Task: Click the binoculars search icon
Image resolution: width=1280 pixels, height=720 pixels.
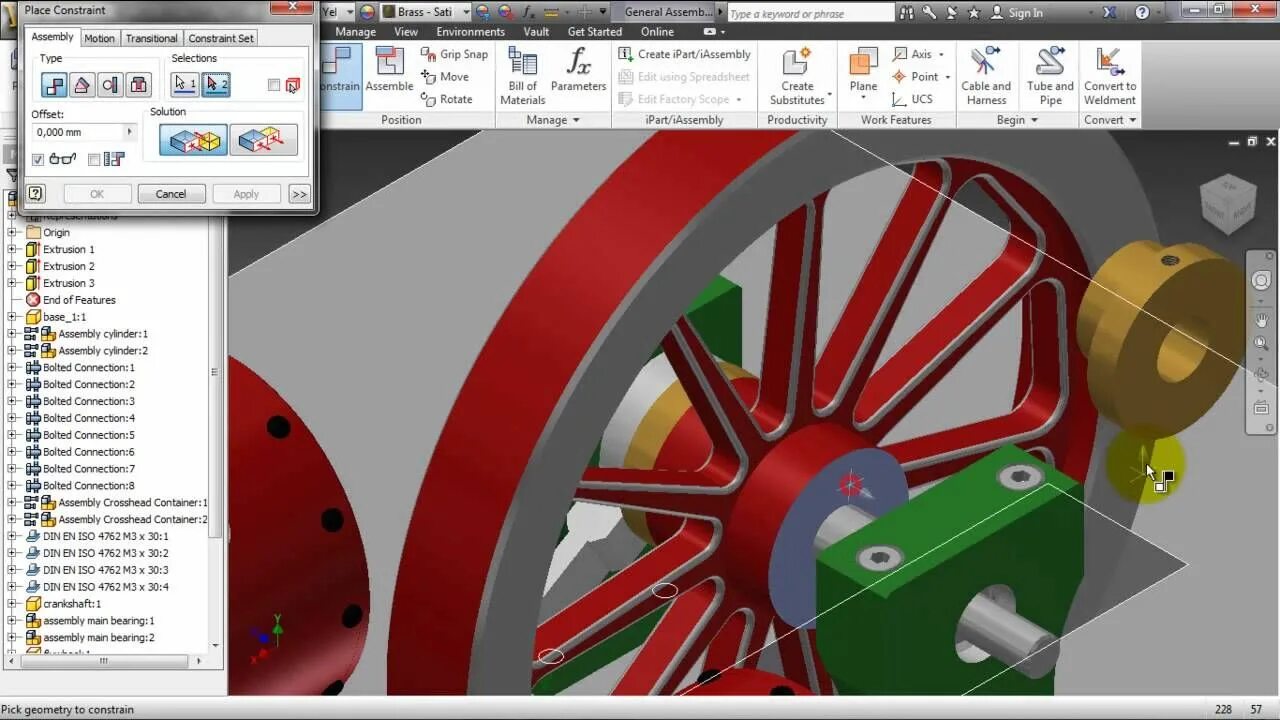Action: pos(907,13)
